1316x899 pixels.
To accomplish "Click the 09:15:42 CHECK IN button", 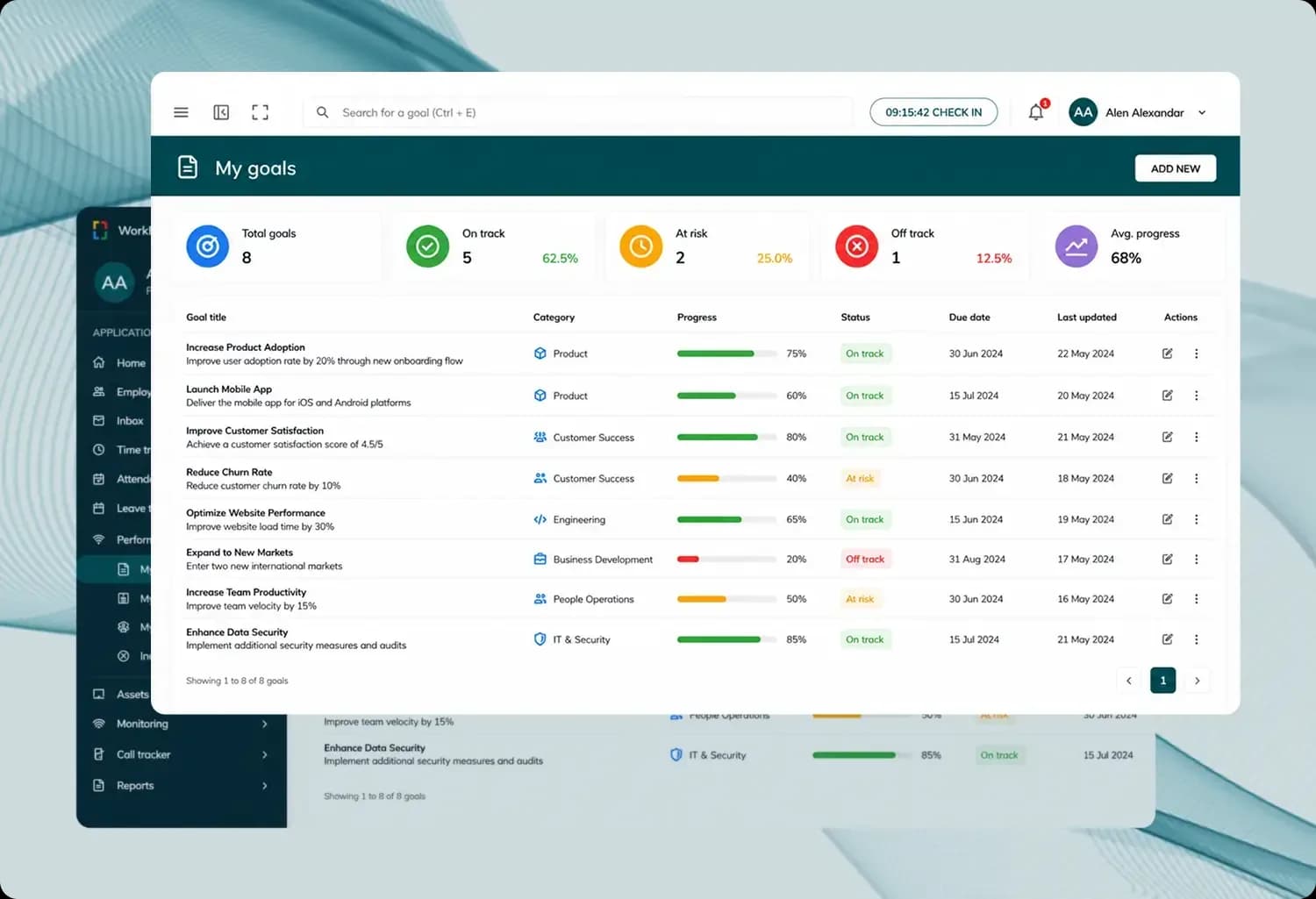I will pos(933,112).
